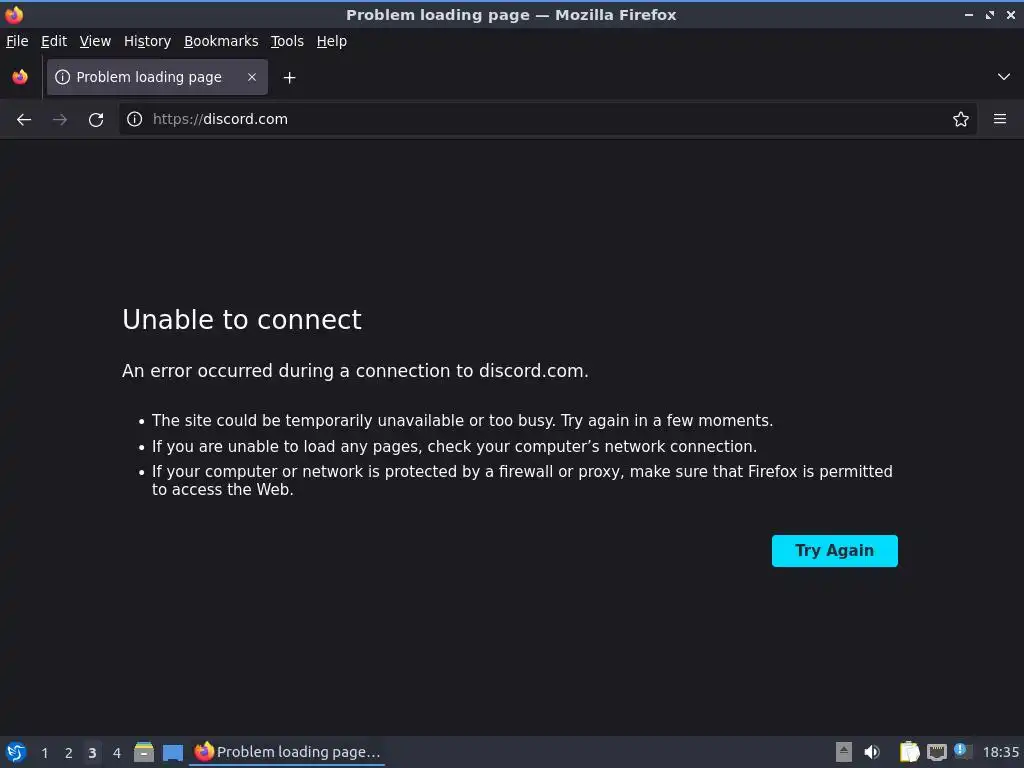Open the View menu
The width and height of the screenshot is (1024, 768).
(x=95, y=41)
